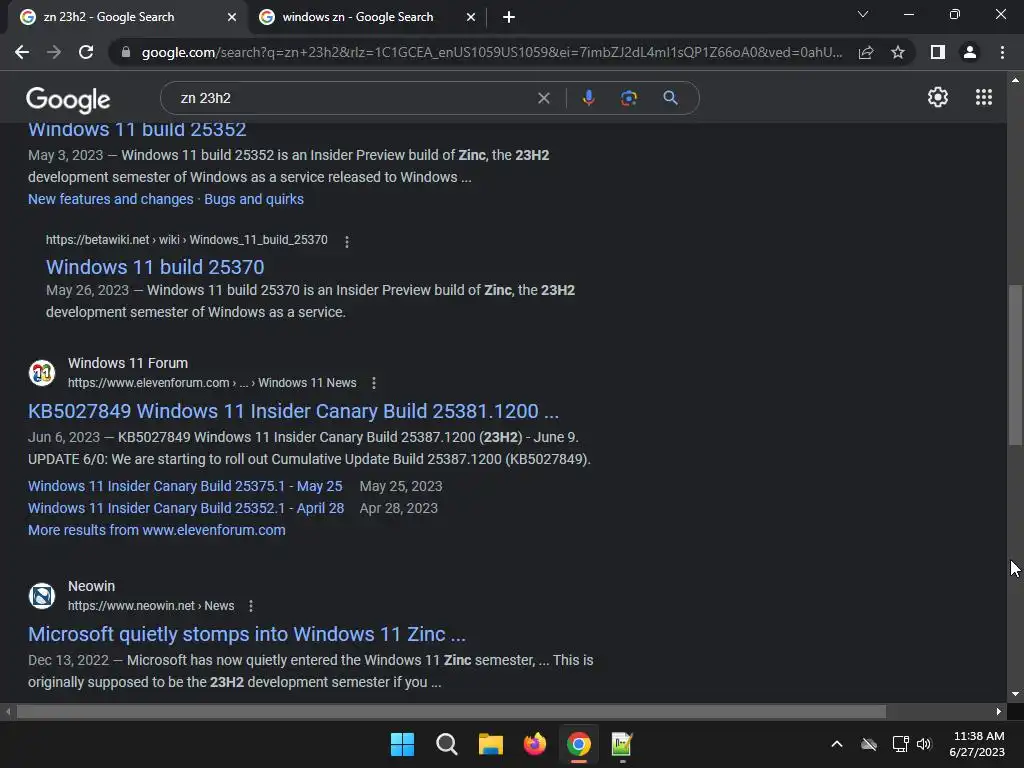Open 'Microsoft quietly stomps into Windows 11 Zinc' result

click(247, 634)
